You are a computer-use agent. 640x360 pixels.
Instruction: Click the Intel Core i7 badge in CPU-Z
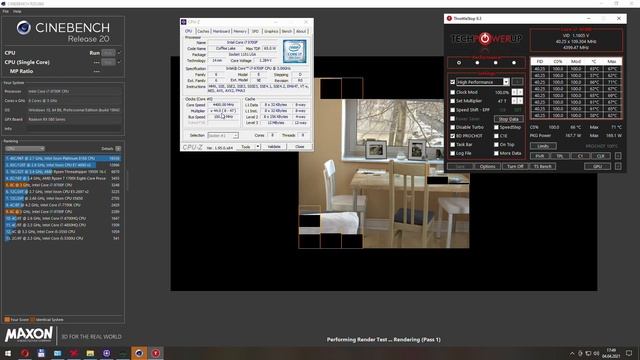[x=295, y=51]
